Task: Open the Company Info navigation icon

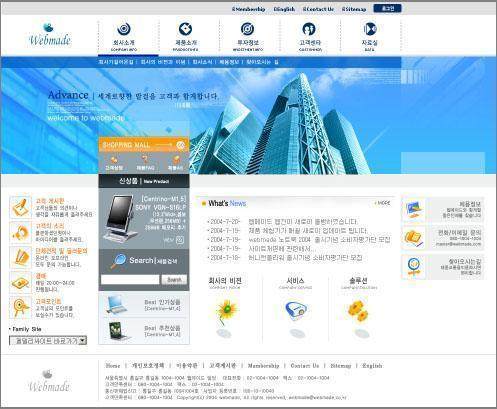Action: point(124,29)
